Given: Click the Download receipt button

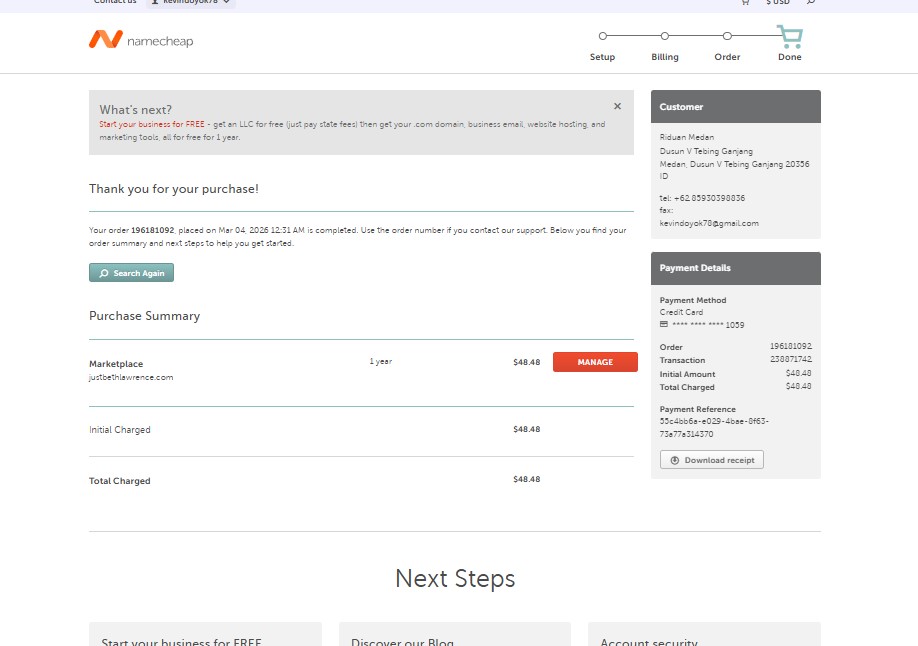Looking at the screenshot, I should [x=712, y=460].
